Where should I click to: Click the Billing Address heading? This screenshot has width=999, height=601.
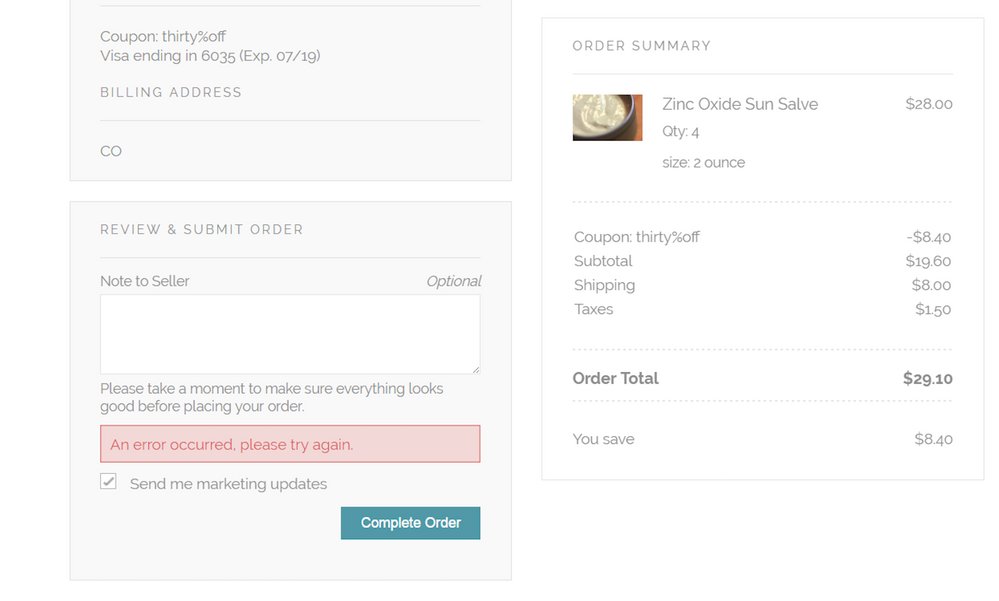pos(170,92)
